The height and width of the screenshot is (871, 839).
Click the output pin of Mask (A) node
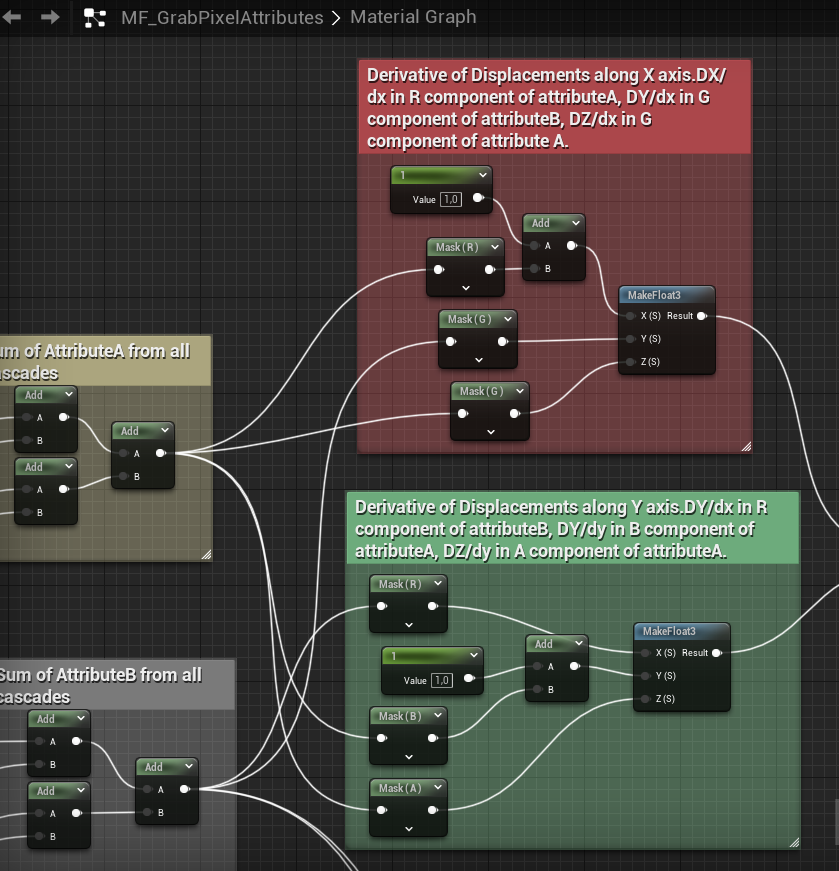[x=432, y=810]
